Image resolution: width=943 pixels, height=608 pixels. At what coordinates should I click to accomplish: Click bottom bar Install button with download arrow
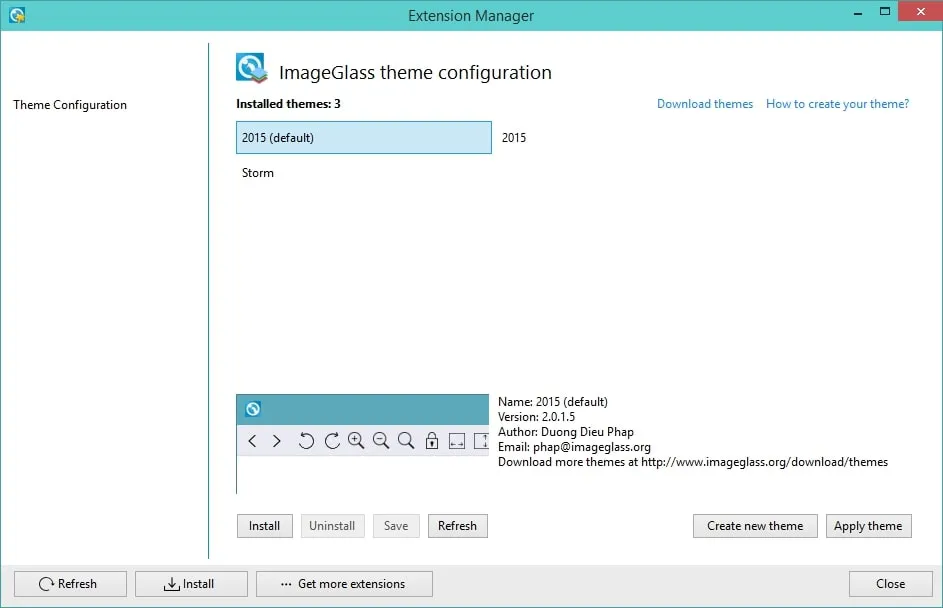(191, 584)
